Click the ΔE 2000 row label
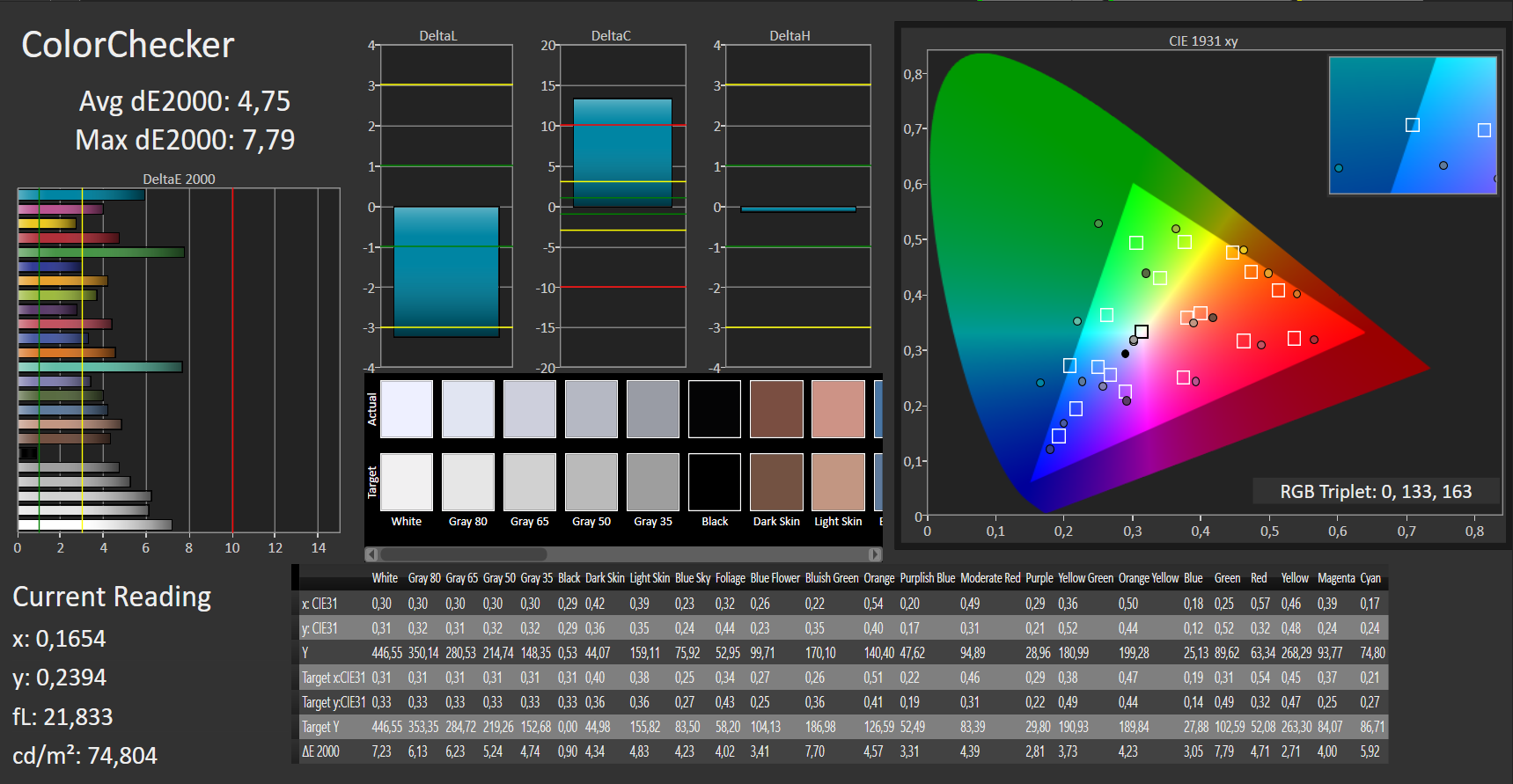Image resolution: width=1513 pixels, height=784 pixels. pyautogui.click(x=320, y=751)
